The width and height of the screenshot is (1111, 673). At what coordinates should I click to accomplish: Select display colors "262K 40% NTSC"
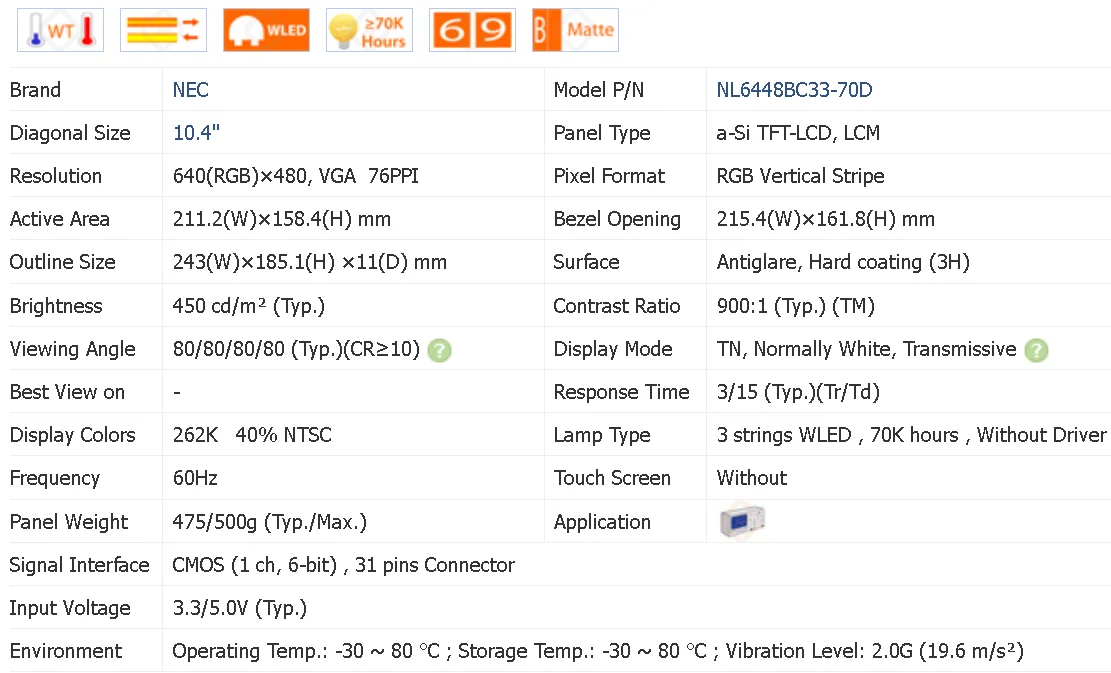(252, 435)
